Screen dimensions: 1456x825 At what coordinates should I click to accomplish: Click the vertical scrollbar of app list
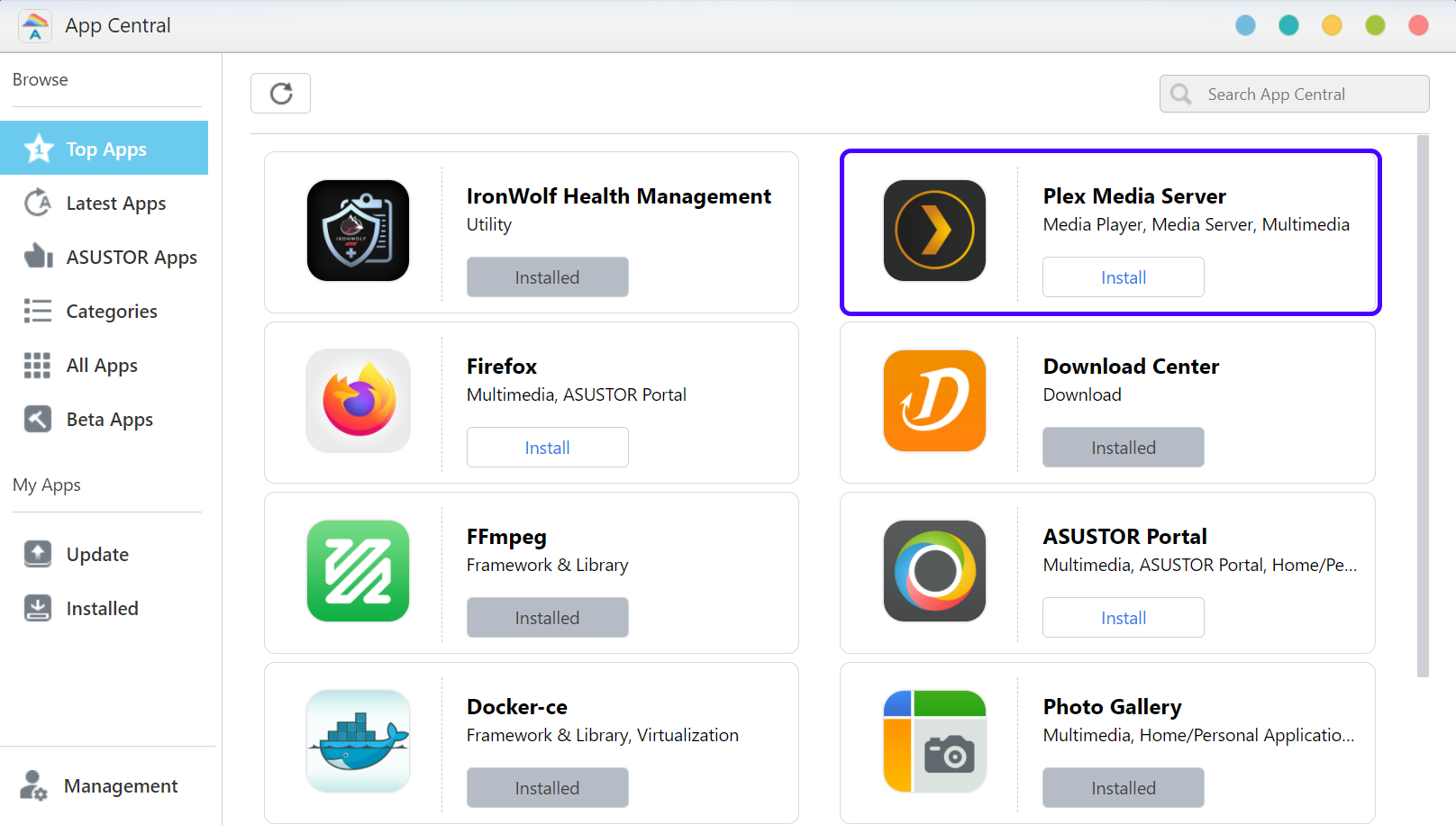[x=1423, y=406]
